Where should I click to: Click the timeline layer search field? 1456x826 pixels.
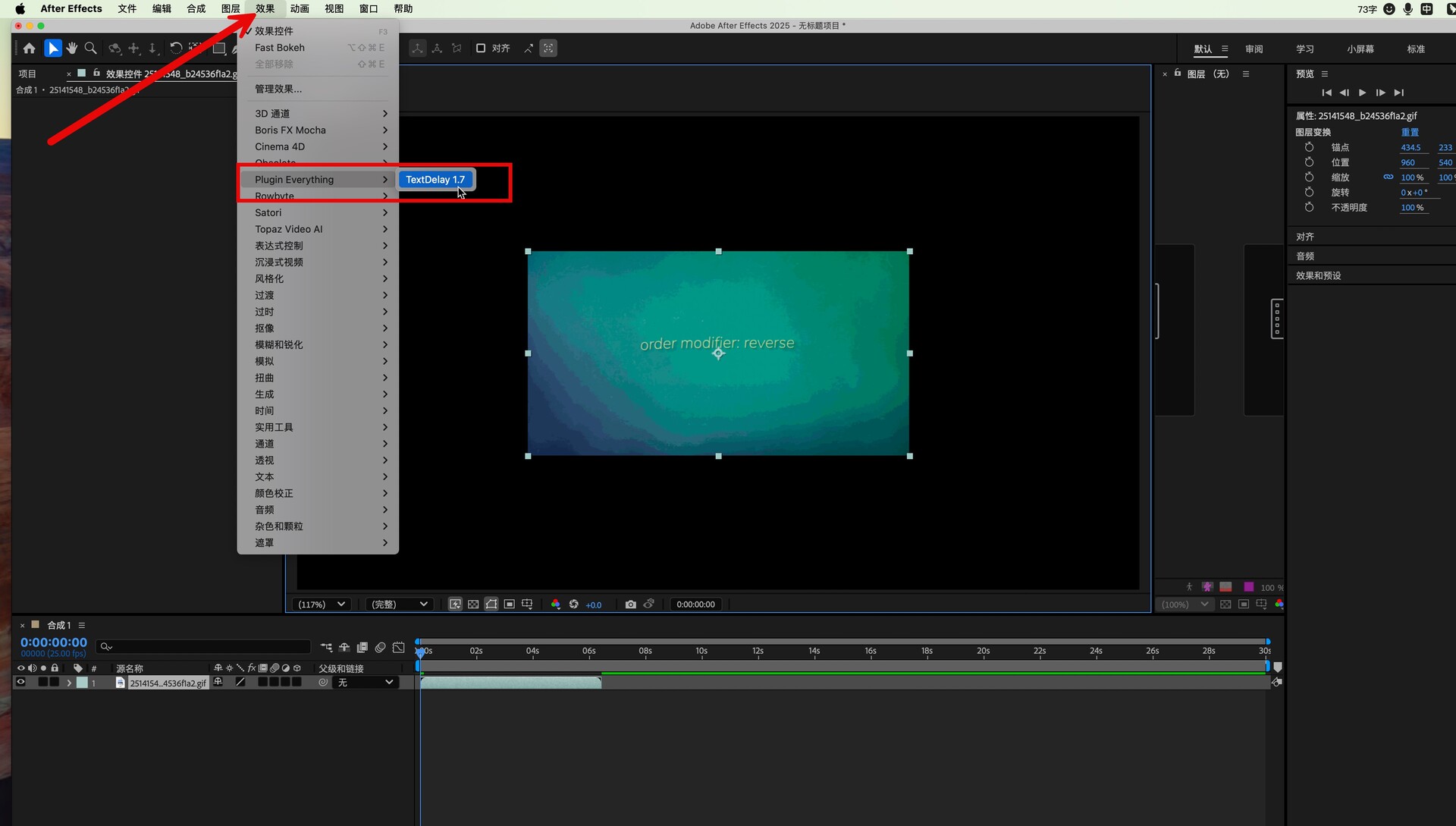pos(205,647)
